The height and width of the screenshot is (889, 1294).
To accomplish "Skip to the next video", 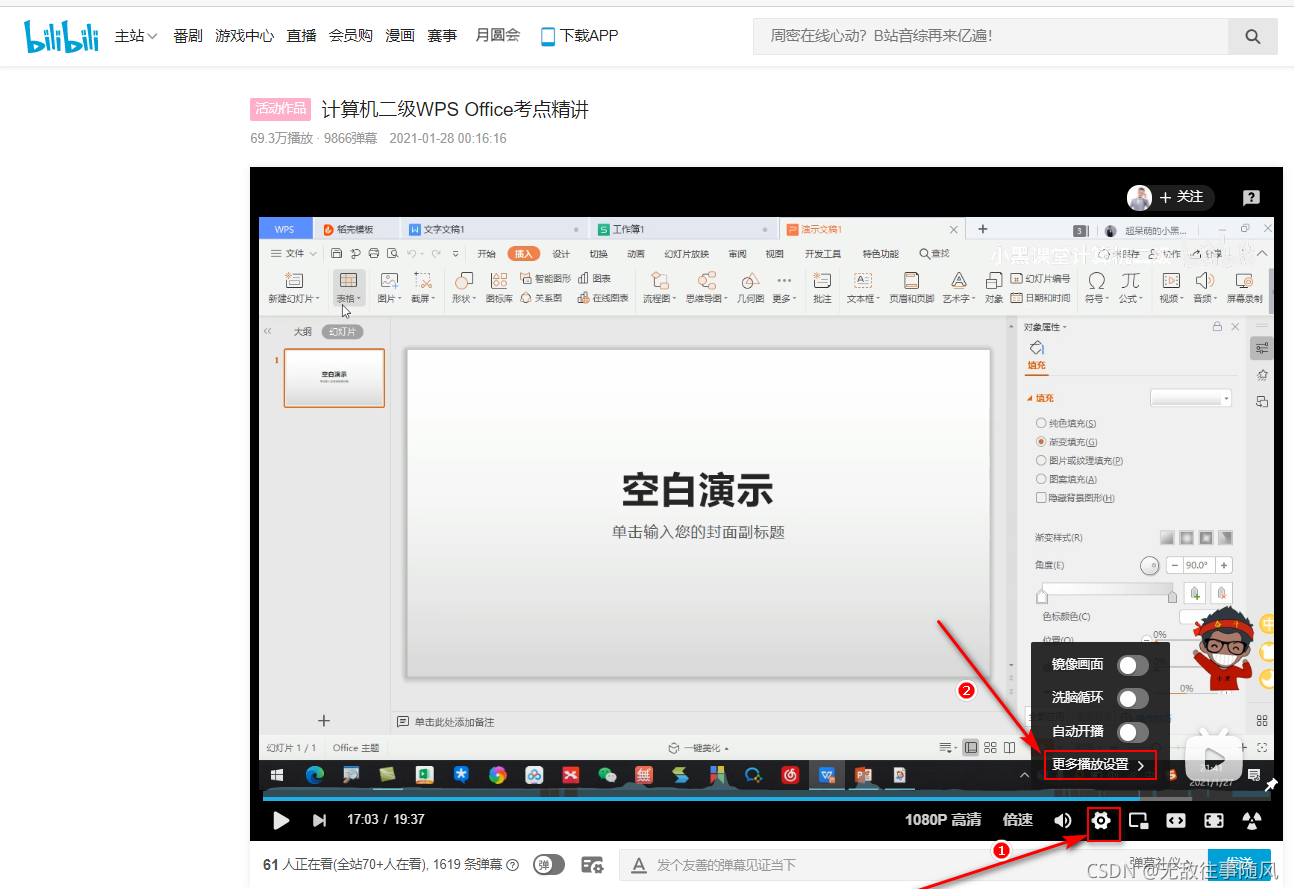I will point(319,820).
